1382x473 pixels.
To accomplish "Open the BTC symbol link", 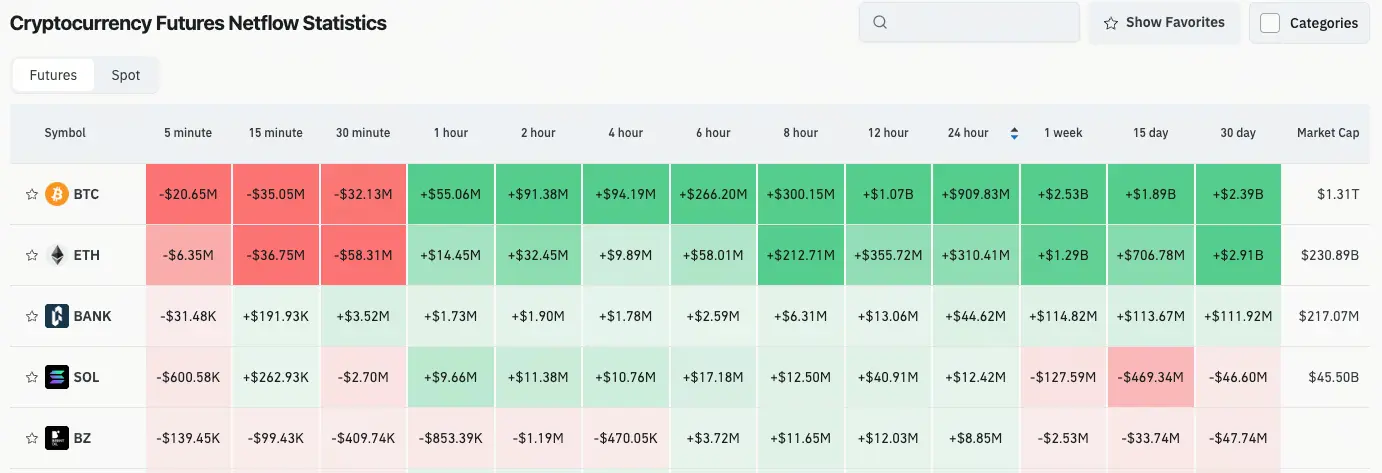I will (x=86, y=194).
